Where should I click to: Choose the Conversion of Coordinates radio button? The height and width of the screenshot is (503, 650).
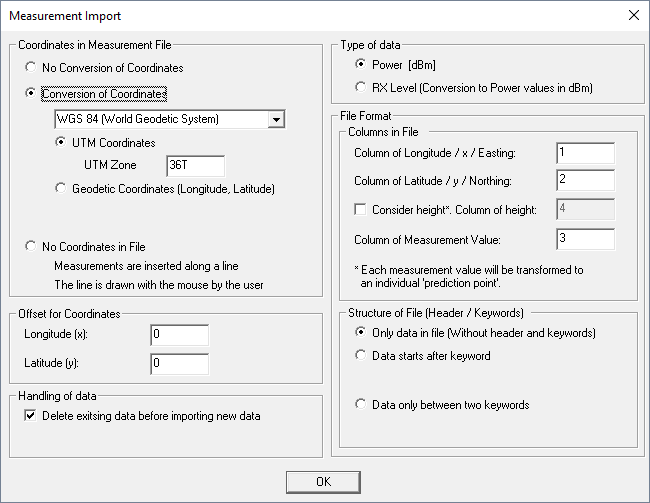[33, 94]
